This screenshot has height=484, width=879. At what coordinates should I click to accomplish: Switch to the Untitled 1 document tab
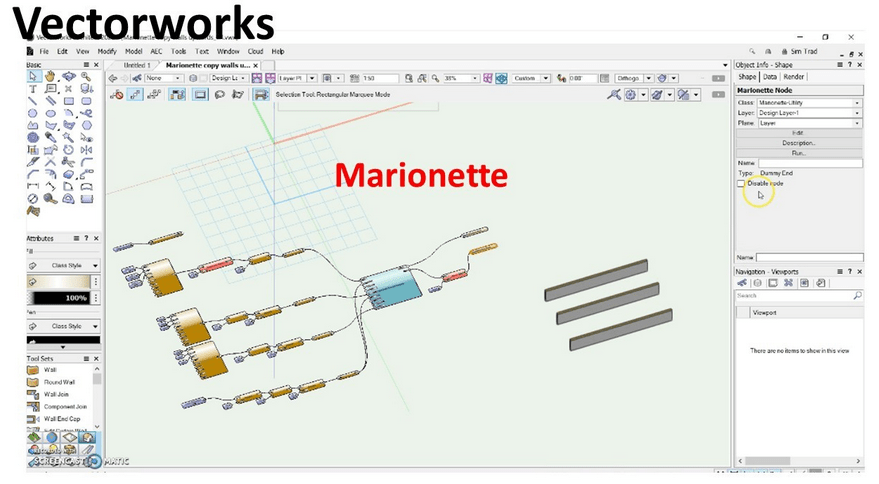point(135,65)
